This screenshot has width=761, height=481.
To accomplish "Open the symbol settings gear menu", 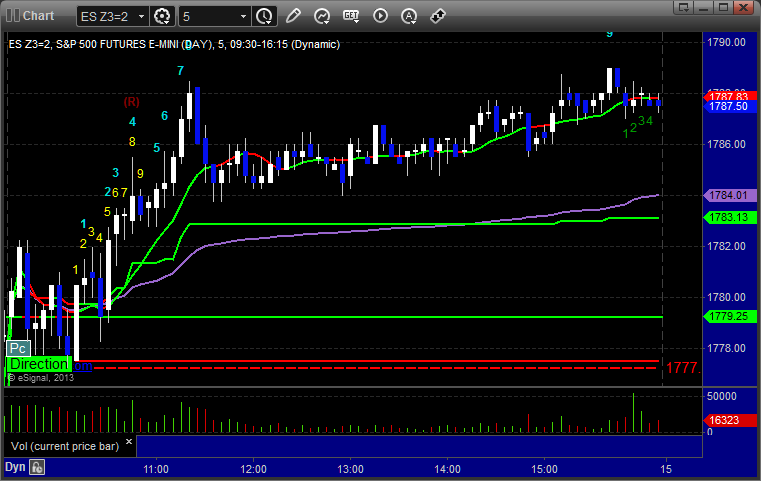I will [162, 16].
